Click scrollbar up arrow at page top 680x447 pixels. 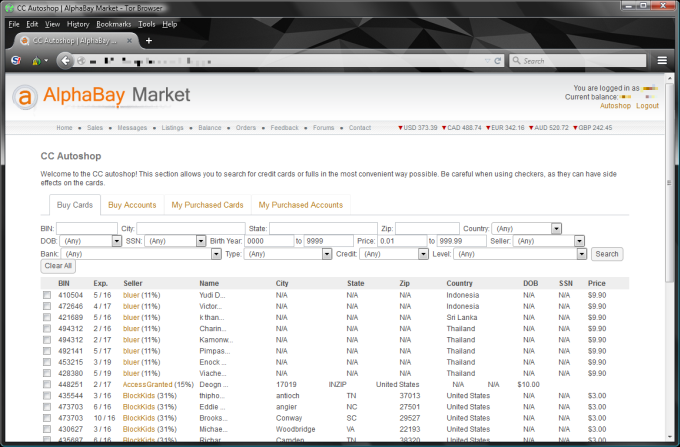670,78
